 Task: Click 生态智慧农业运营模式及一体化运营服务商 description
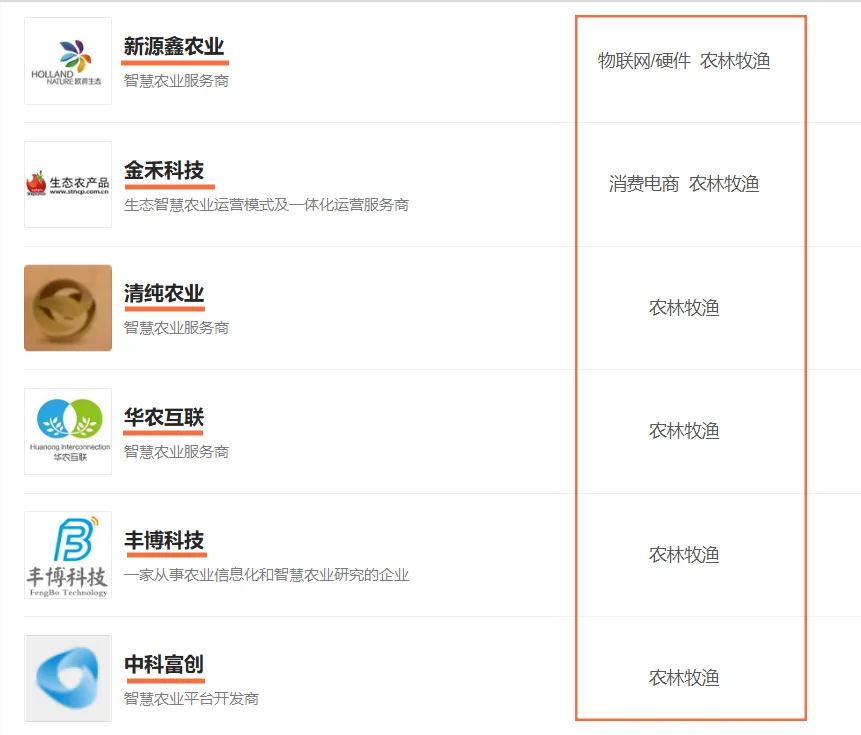[x=266, y=205]
